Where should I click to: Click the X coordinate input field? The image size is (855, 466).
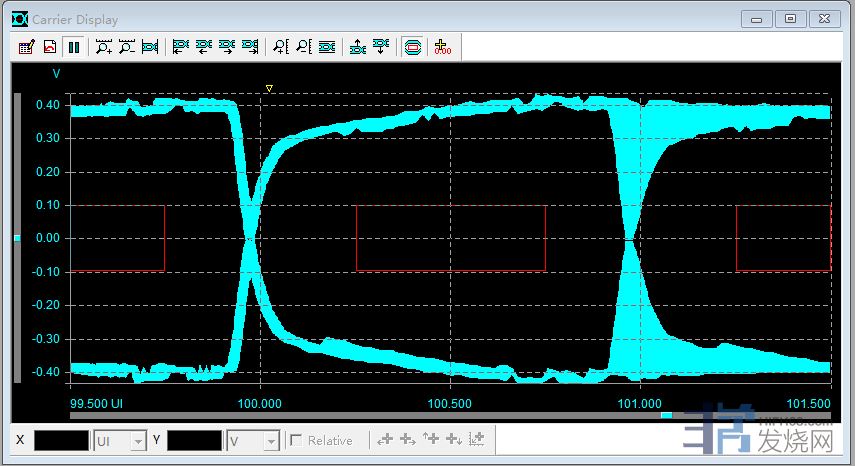tap(61, 440)
